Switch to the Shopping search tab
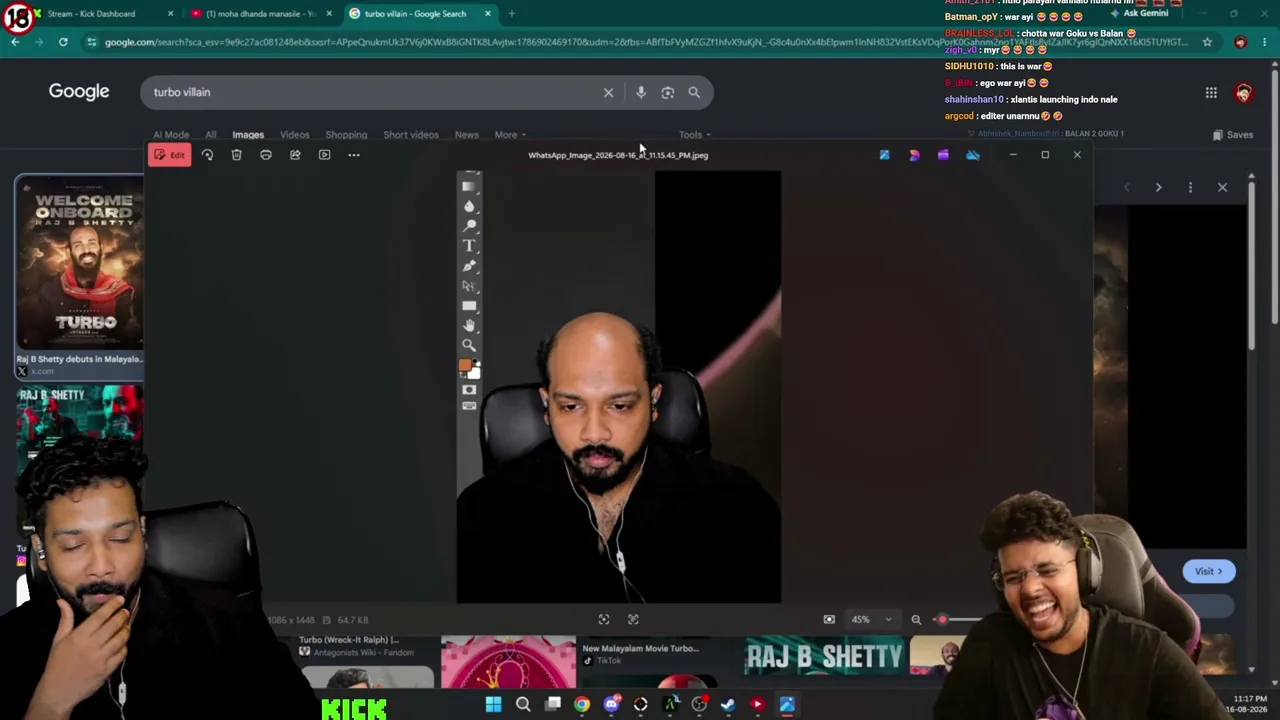 coord(346,135)
